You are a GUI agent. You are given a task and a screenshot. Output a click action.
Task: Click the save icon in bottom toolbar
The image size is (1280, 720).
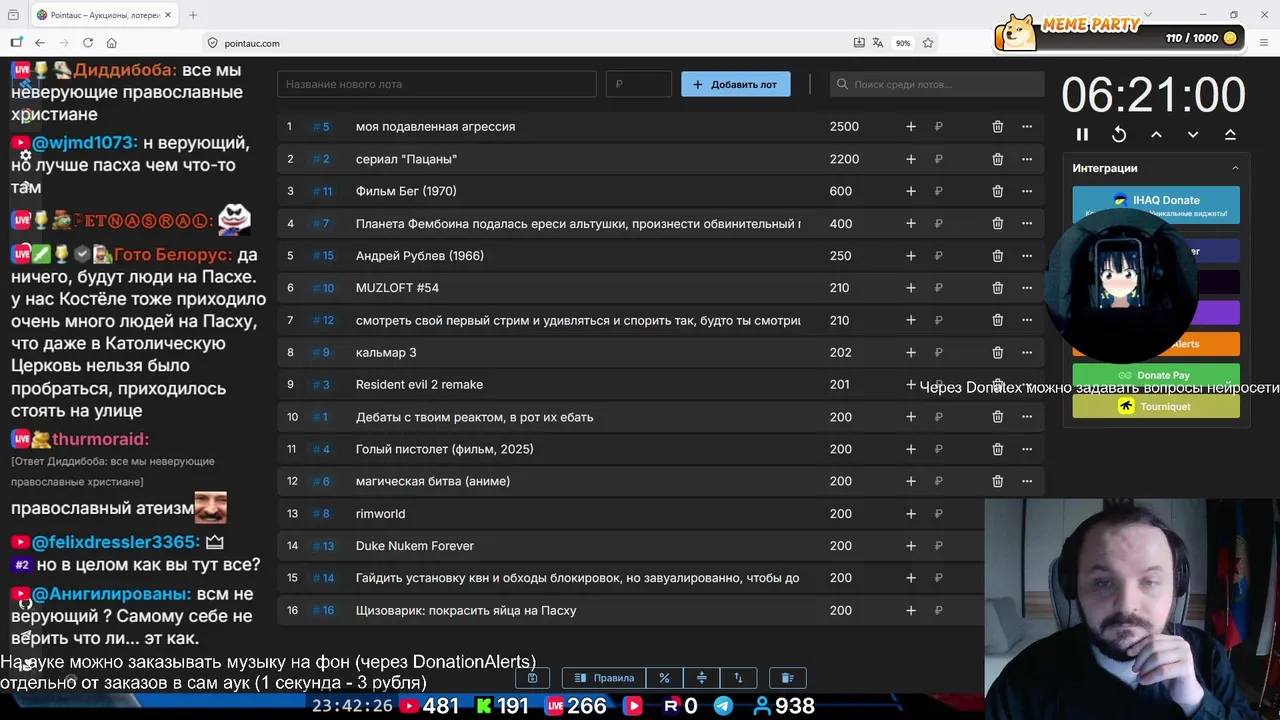pos(533,678)
